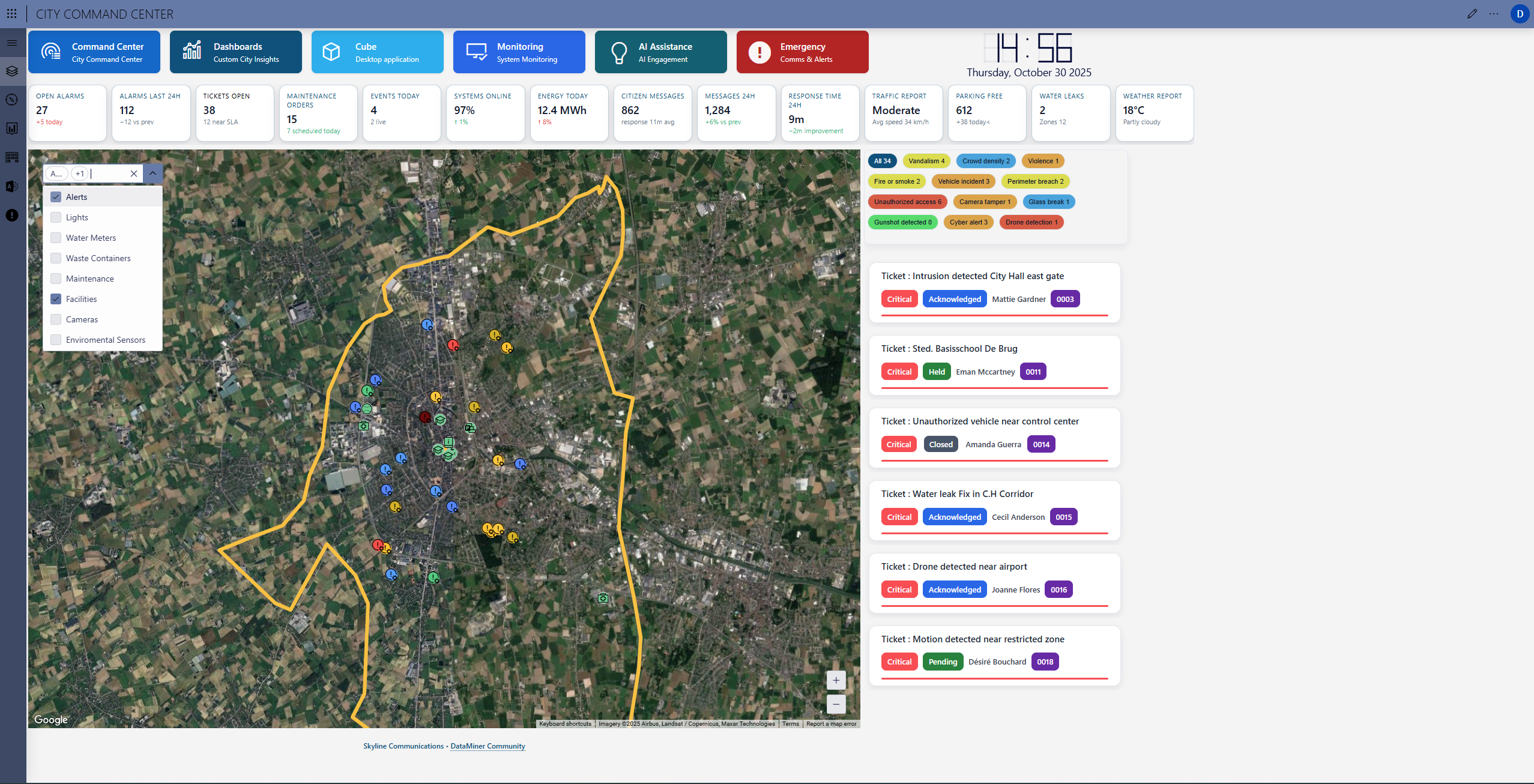The width and height of the screenshot is (1534, 784).
Task: Zoom in on the map
Action: tap(836, 680)
